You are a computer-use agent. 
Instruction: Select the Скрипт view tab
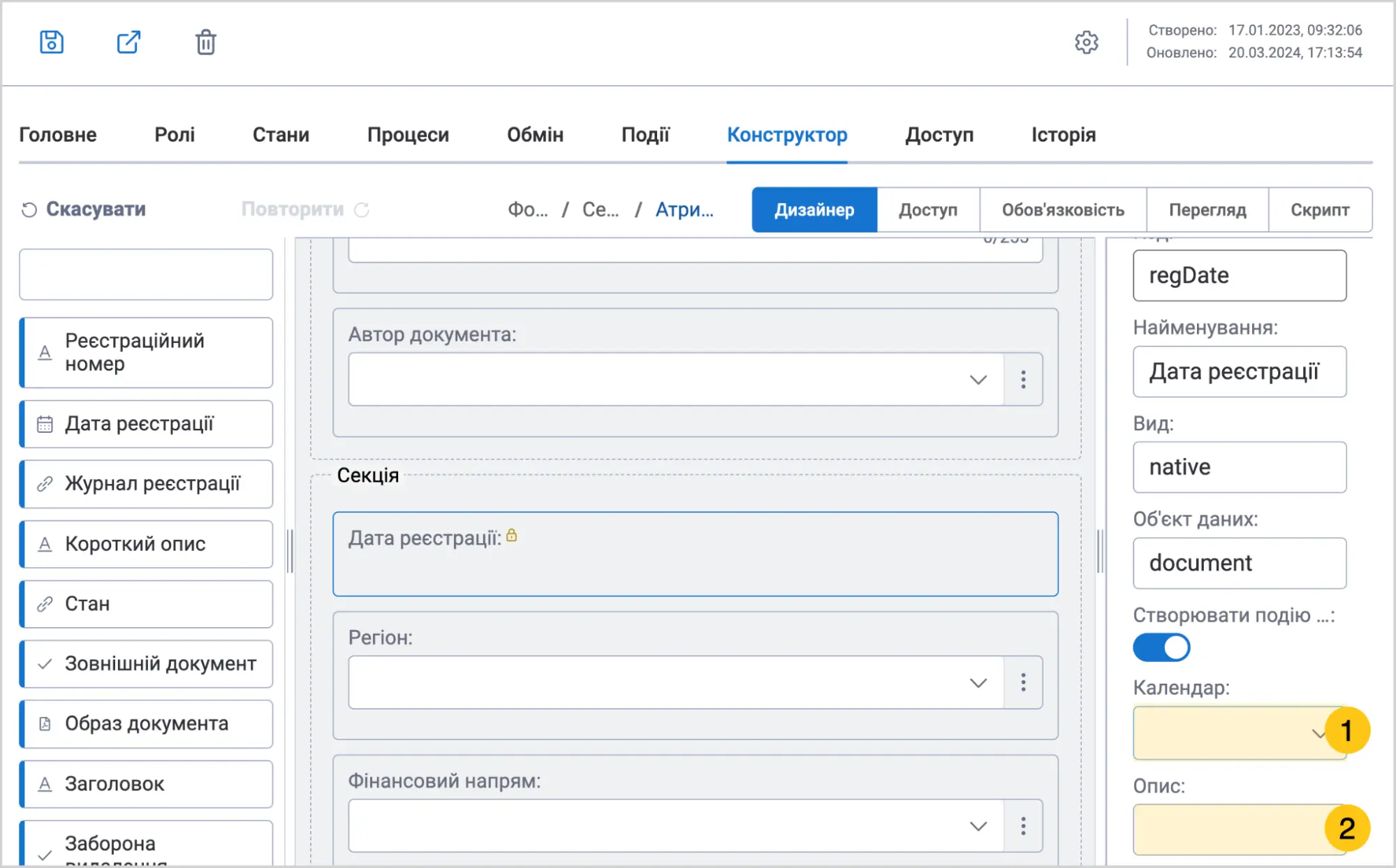(1320, 209)
